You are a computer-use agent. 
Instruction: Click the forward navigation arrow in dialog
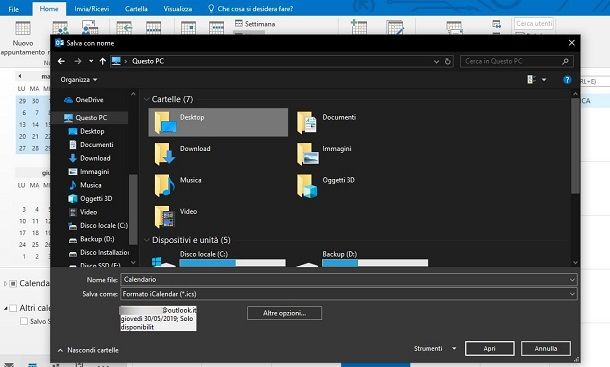pos(78,61)
